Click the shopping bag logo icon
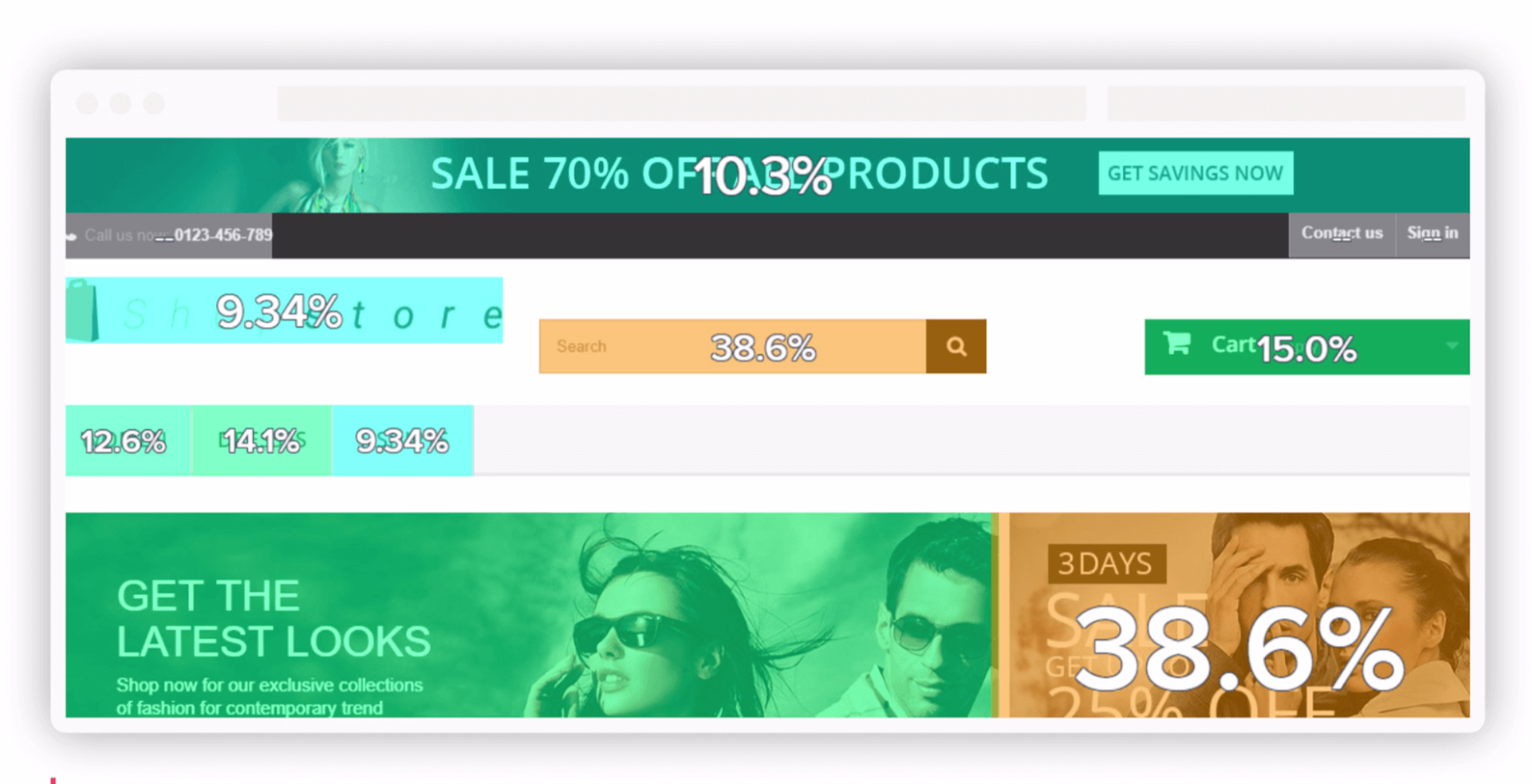1532x784 pixels. [82, 311]
